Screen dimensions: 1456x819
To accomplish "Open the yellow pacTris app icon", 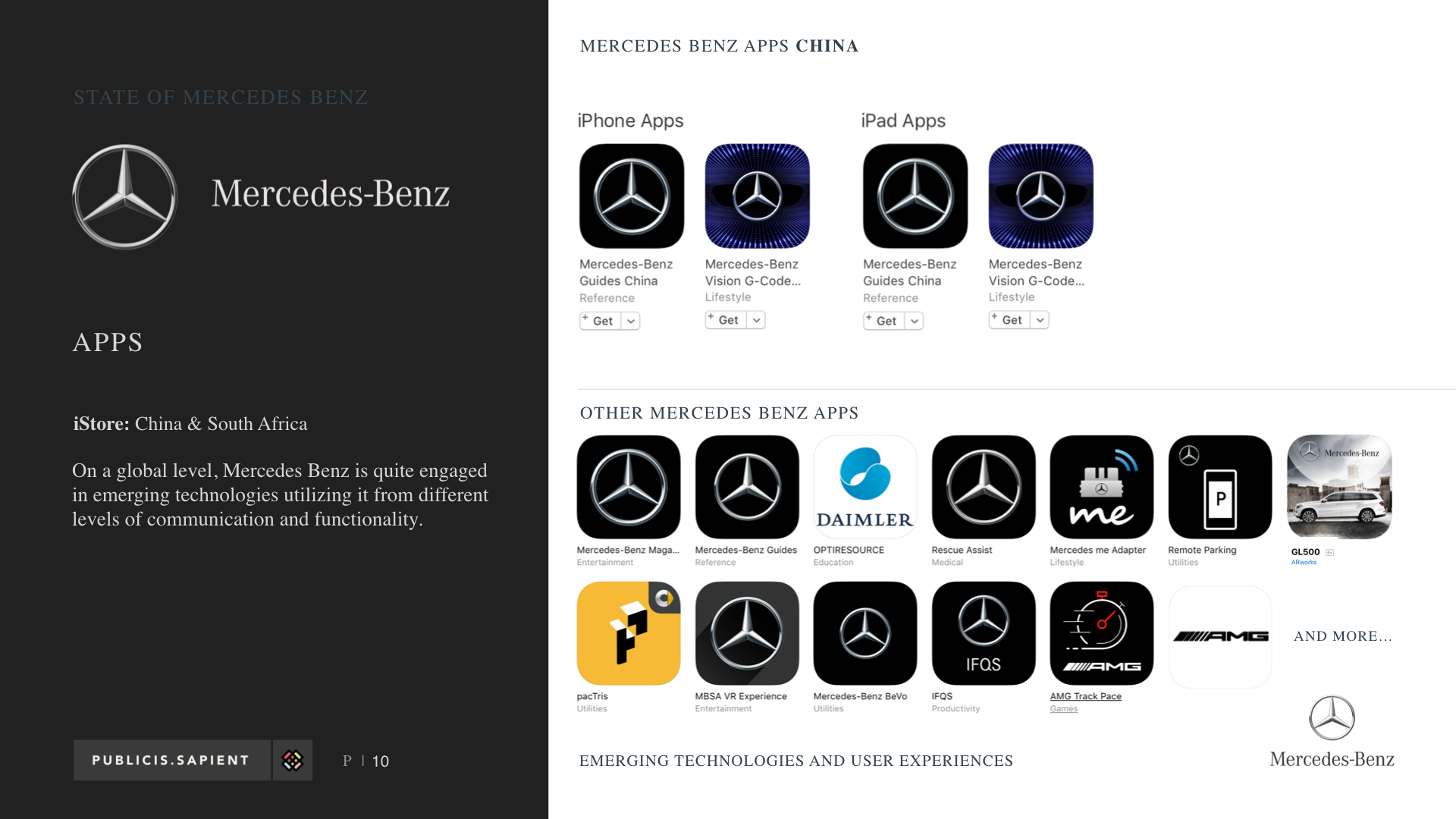I will (629, 633).
